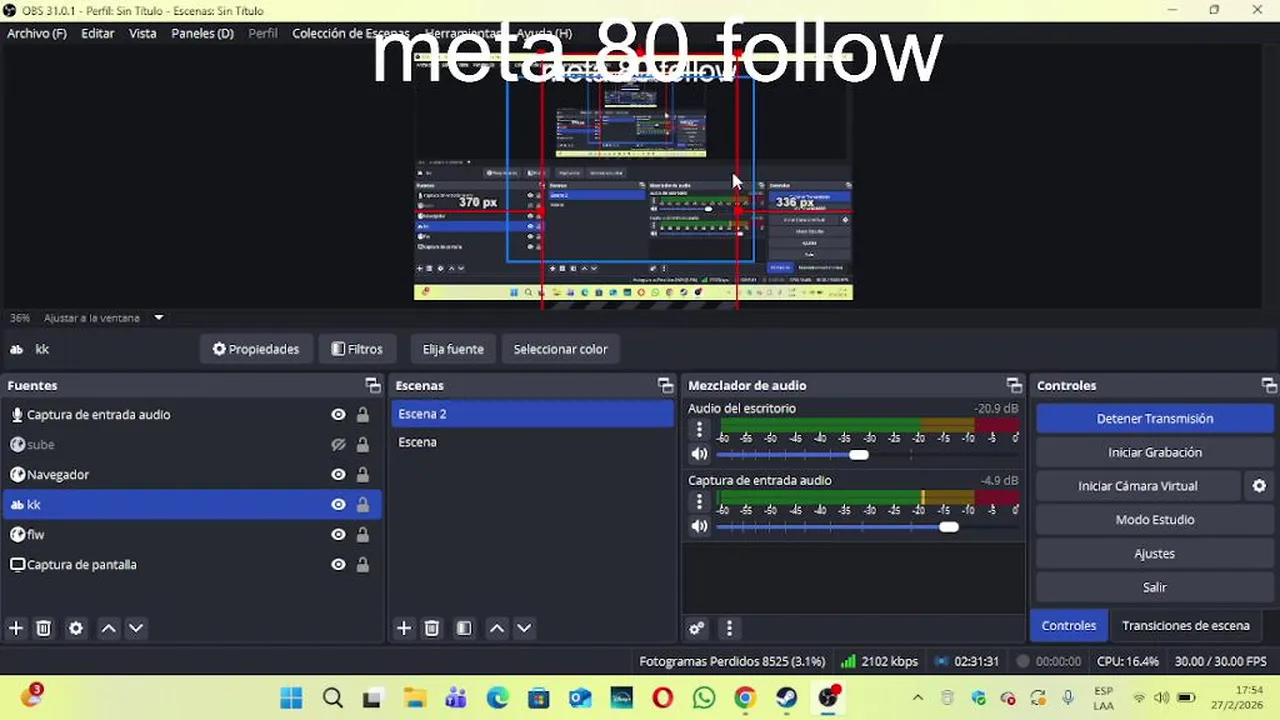The image size is (1280, 720).
Task: Hide the Captura de pantalla source
Action: tap(338, 565)
